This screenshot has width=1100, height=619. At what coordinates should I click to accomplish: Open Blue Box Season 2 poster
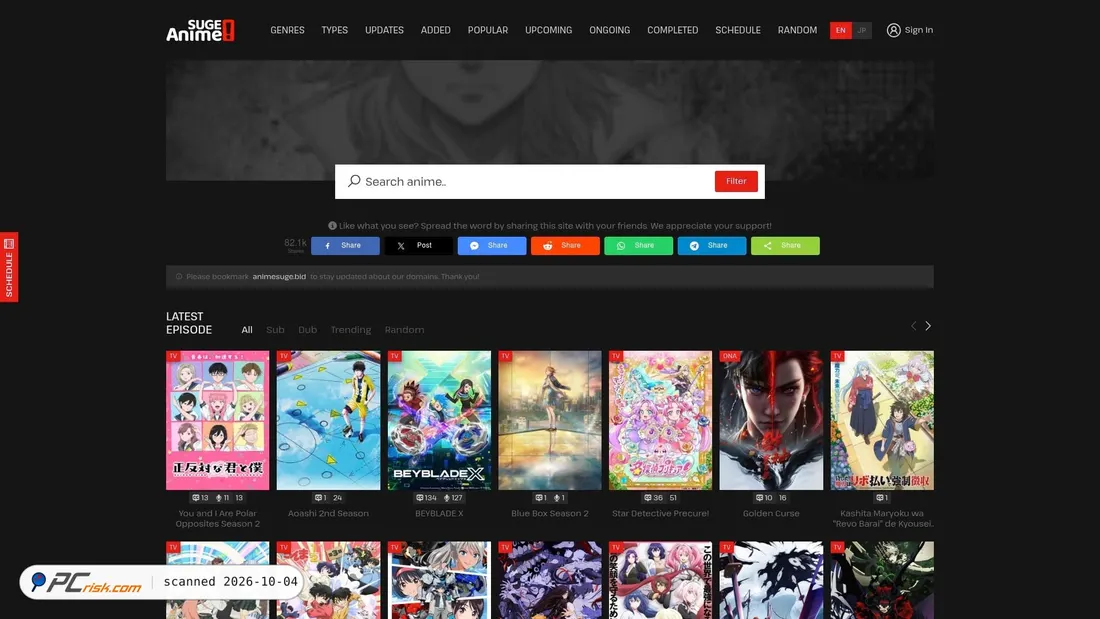(550, 420)
